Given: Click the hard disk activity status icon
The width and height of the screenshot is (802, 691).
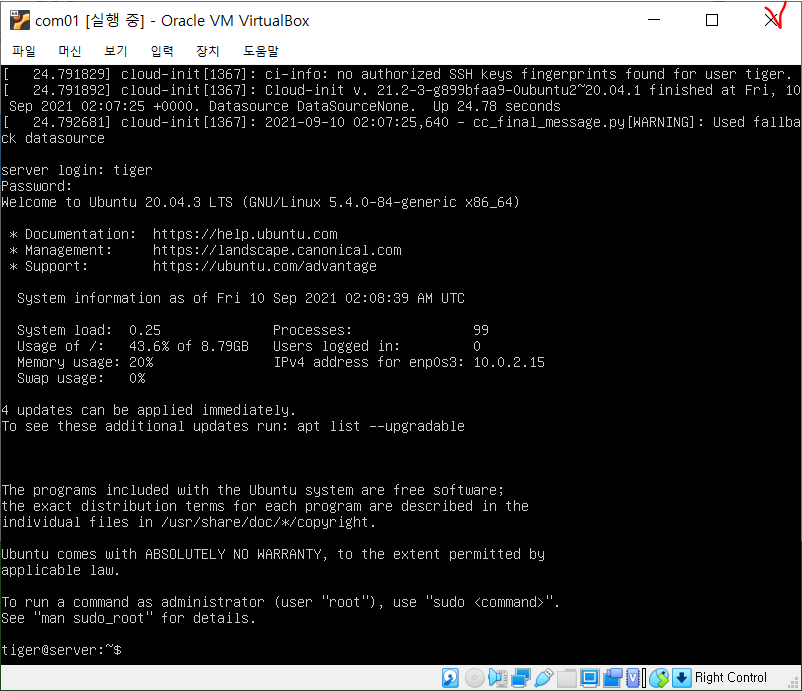Looking at the screenshot, I should click(450, 678).
